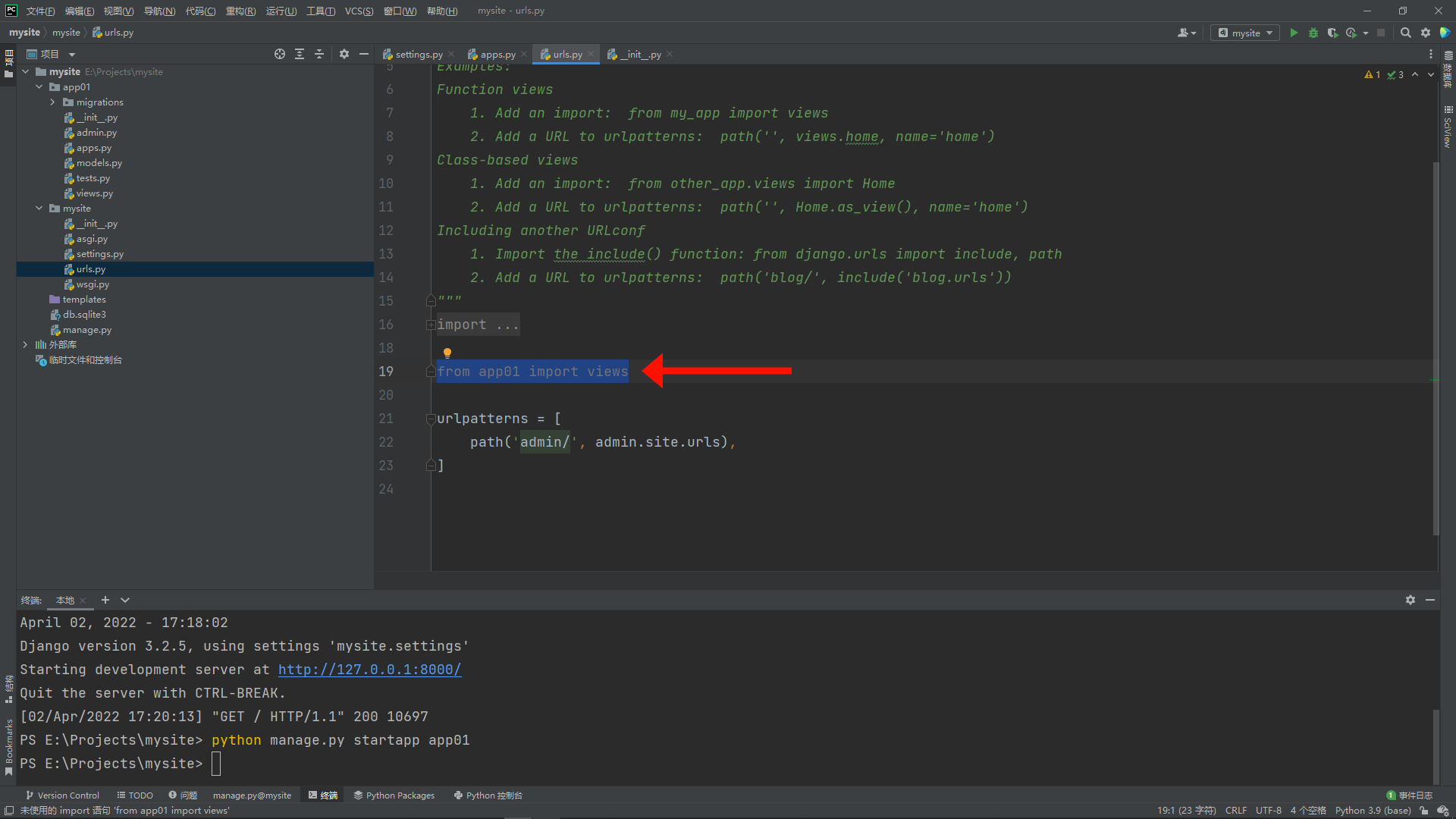Collapse the root mysite project node
This screenshot has width=1456, height=819.
click(x=26, y=72)
